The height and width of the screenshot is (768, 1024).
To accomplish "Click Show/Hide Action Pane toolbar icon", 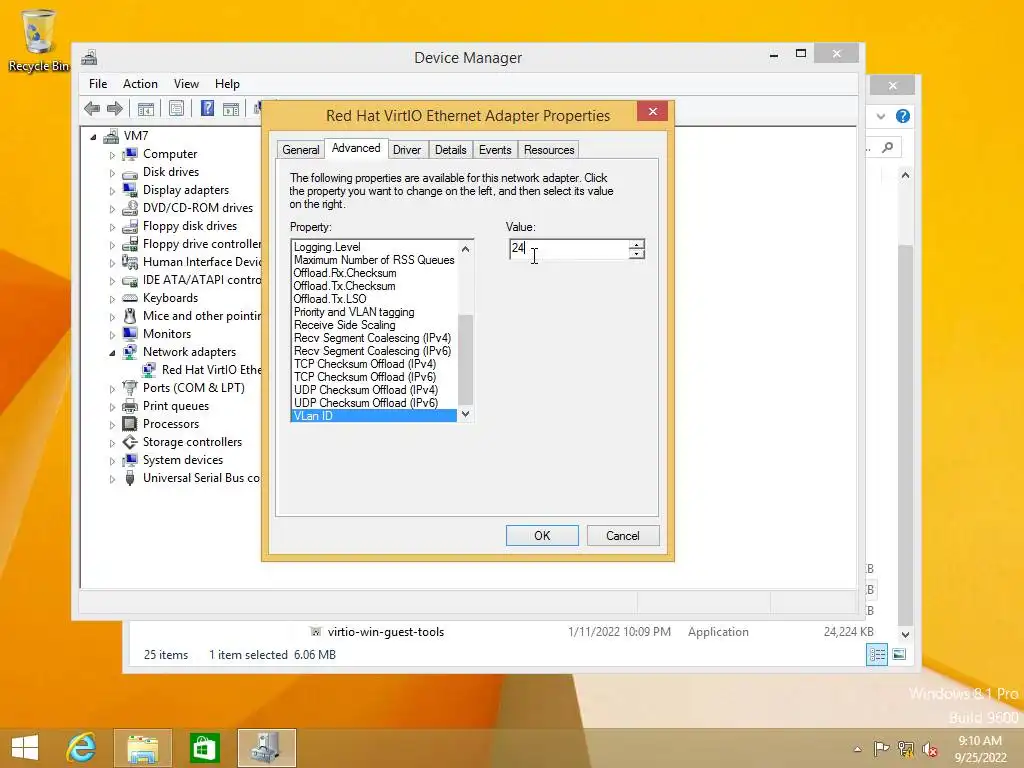I will coord(231,109).
